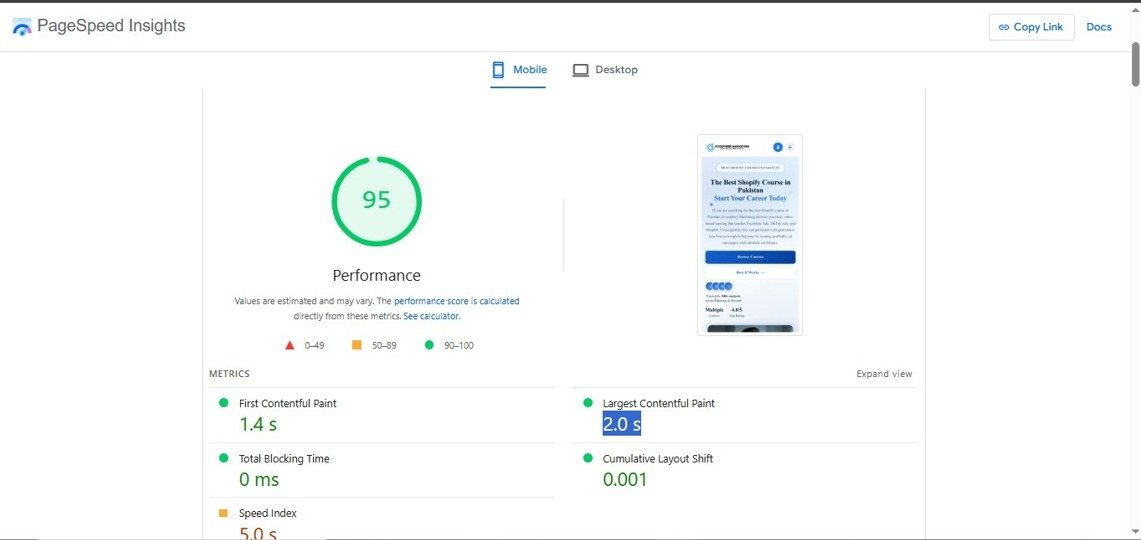Screen dimensions: 1141x540
Task: Click the performance score gauge showing 95
Action: click(376, 200)
